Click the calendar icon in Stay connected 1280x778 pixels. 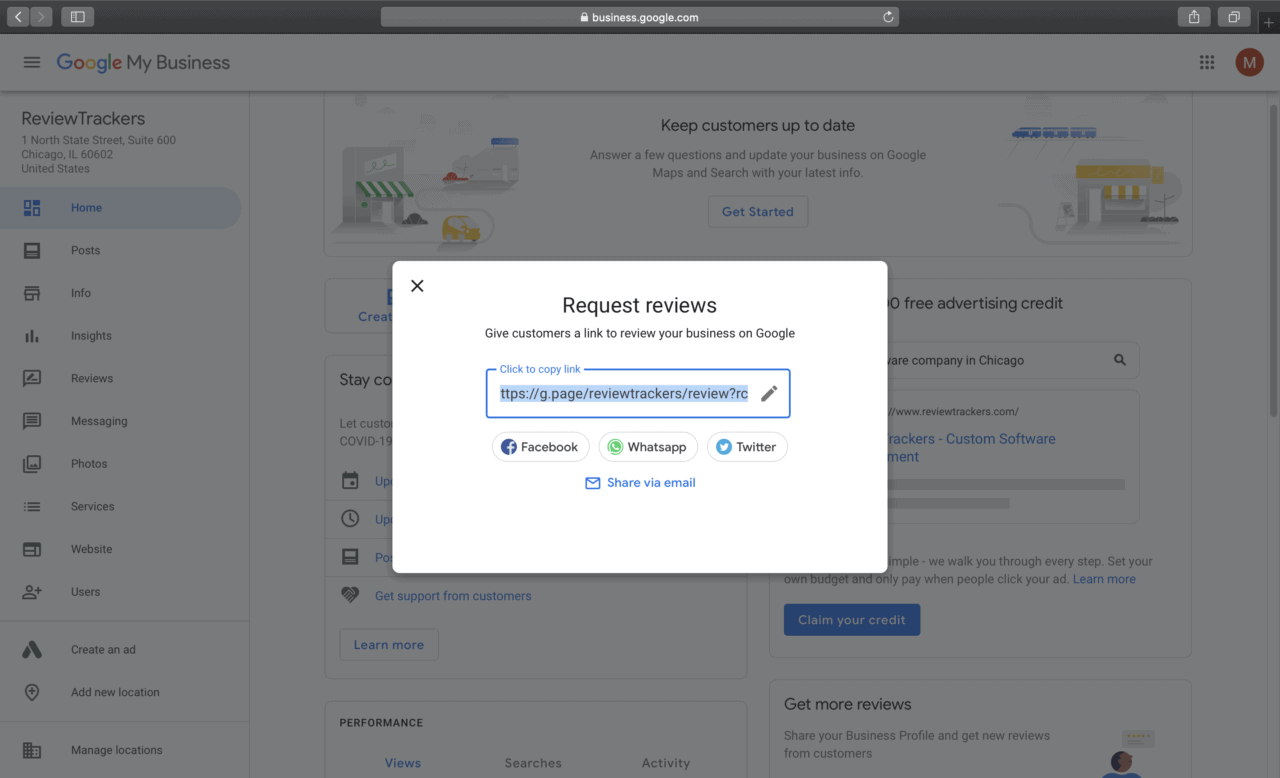point(350,481)
